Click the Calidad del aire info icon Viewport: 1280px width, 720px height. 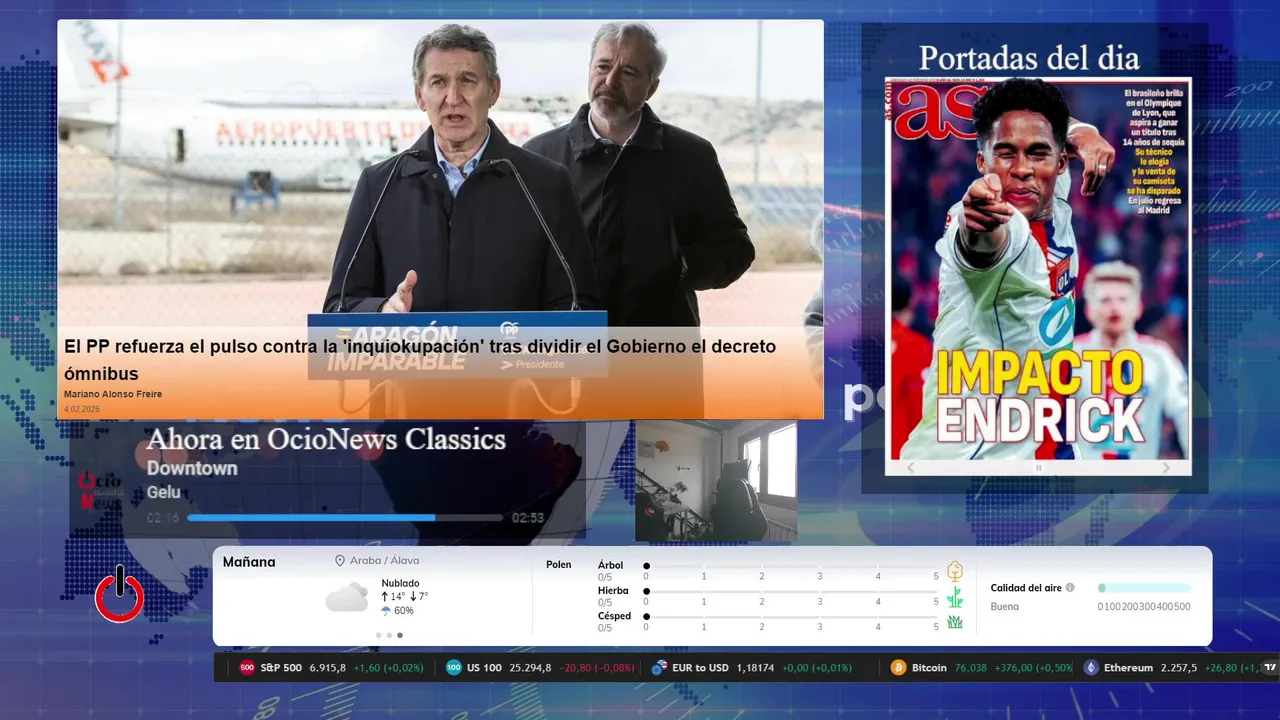pyautogui.click(x=1070, y=588)
